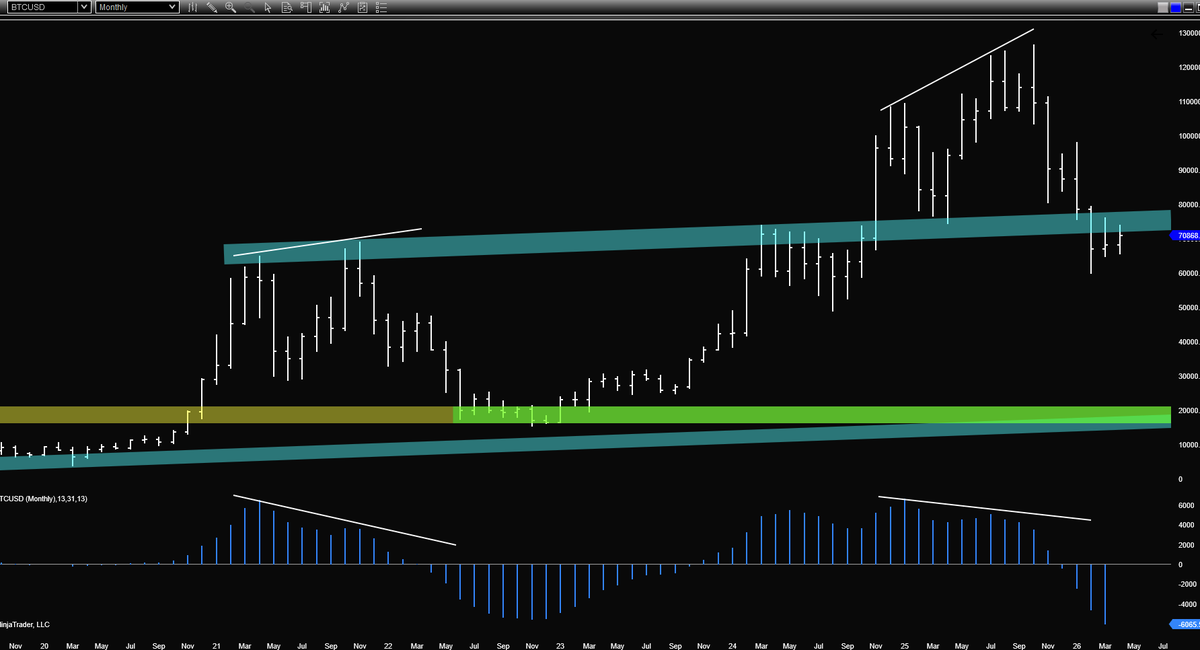
Task: Select the cursor pointer tool
Action: [x=268, y=7]
